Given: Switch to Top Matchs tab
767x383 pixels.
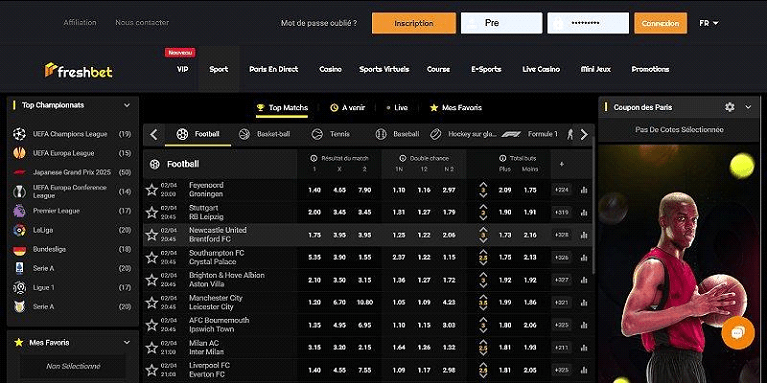Looking at the screenshot, I should [282, 108].
